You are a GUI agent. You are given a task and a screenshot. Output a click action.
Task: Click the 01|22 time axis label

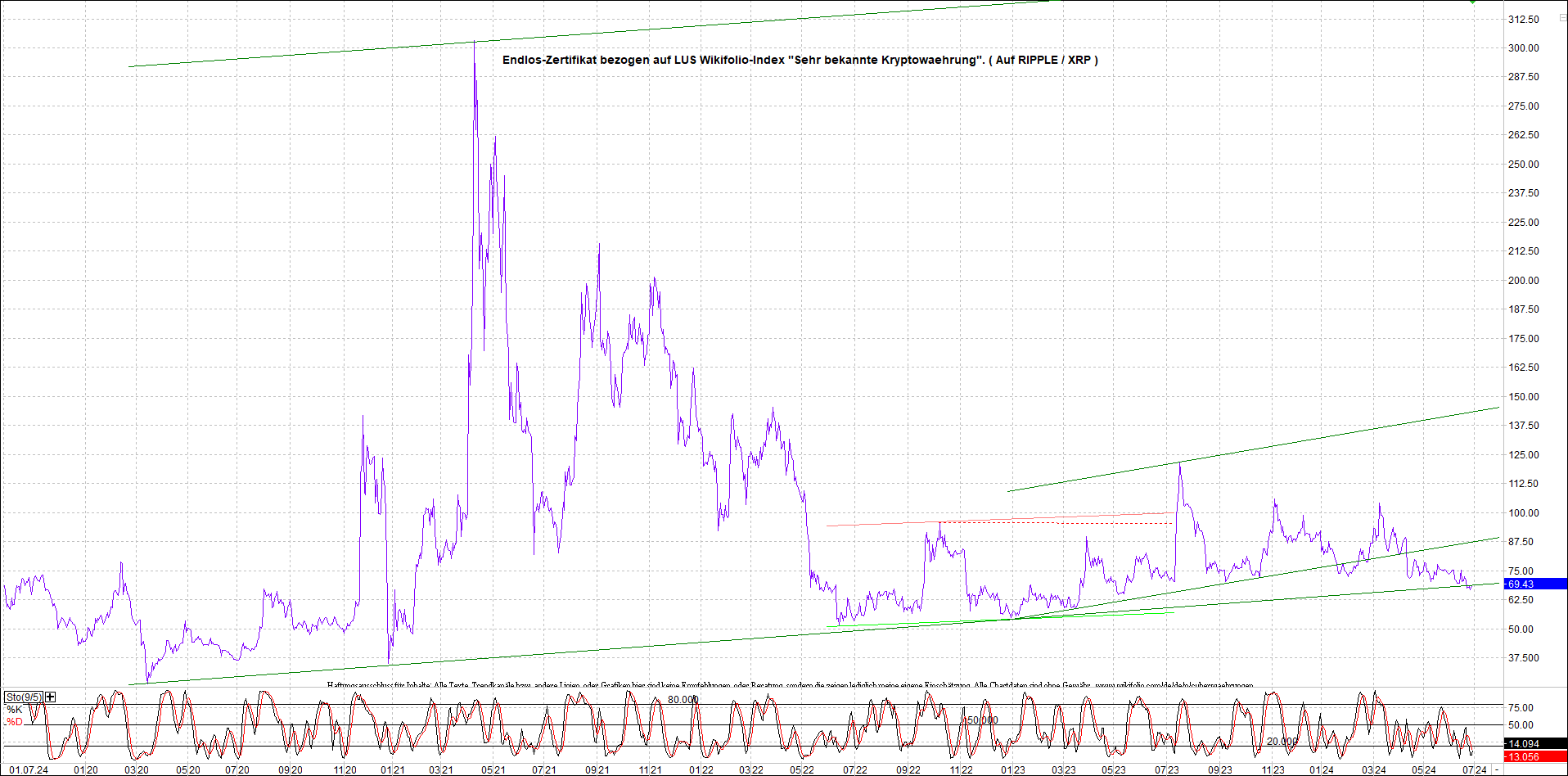pos(701,769)
